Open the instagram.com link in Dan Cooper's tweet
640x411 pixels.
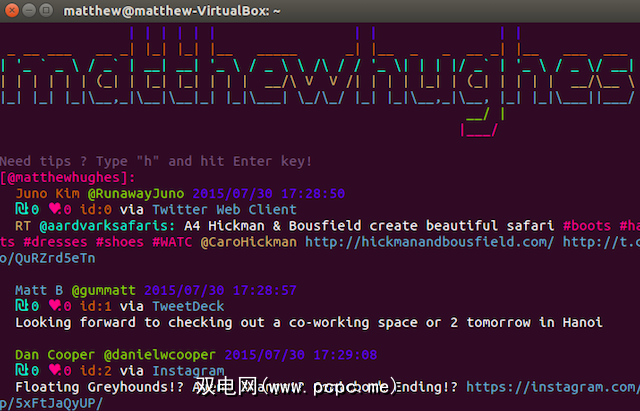[553, 387]
